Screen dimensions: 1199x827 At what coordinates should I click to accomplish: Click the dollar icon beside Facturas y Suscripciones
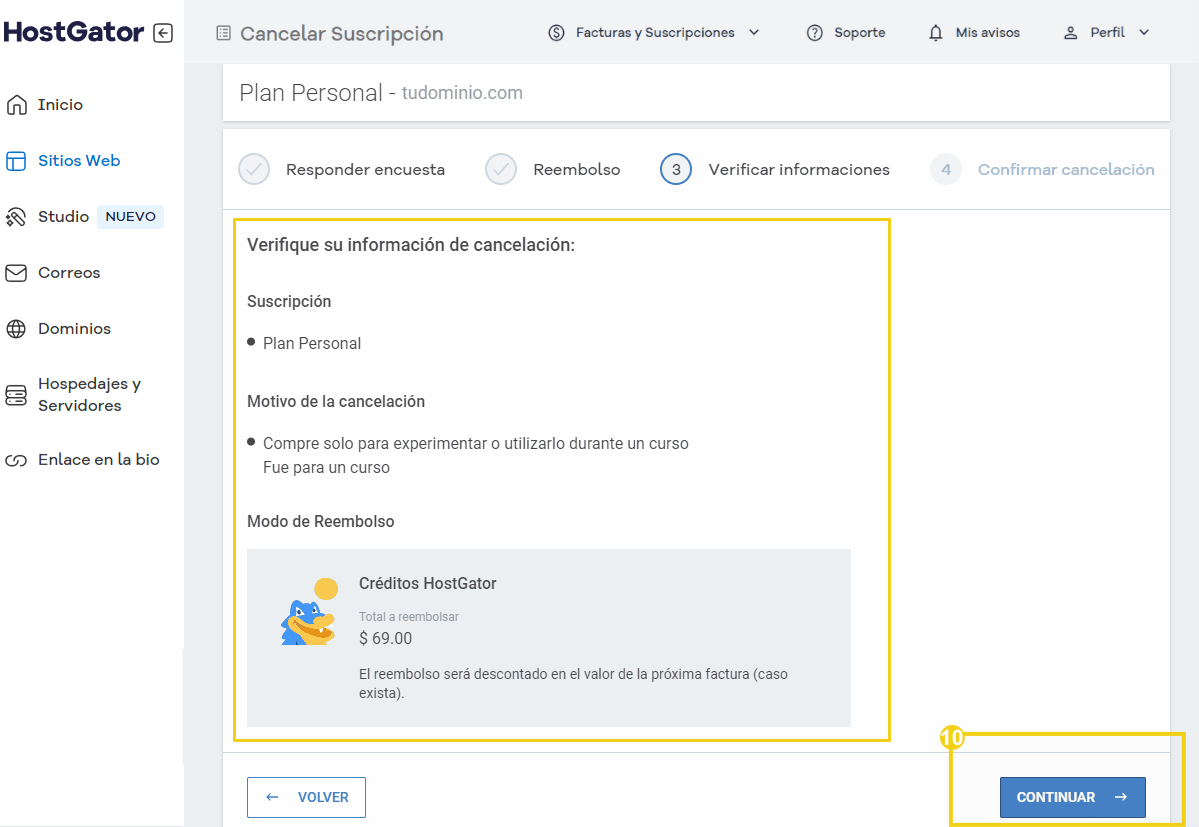click(557, 33)
